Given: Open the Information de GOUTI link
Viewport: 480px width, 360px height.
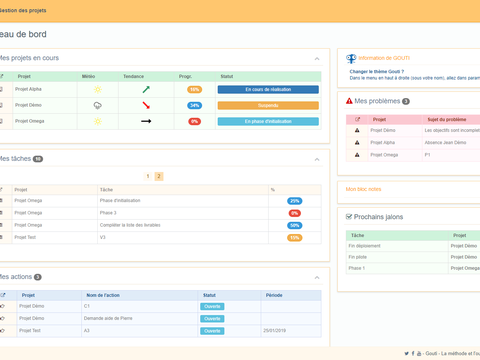Looking at the screenshot, I should [x=384, y=58].
